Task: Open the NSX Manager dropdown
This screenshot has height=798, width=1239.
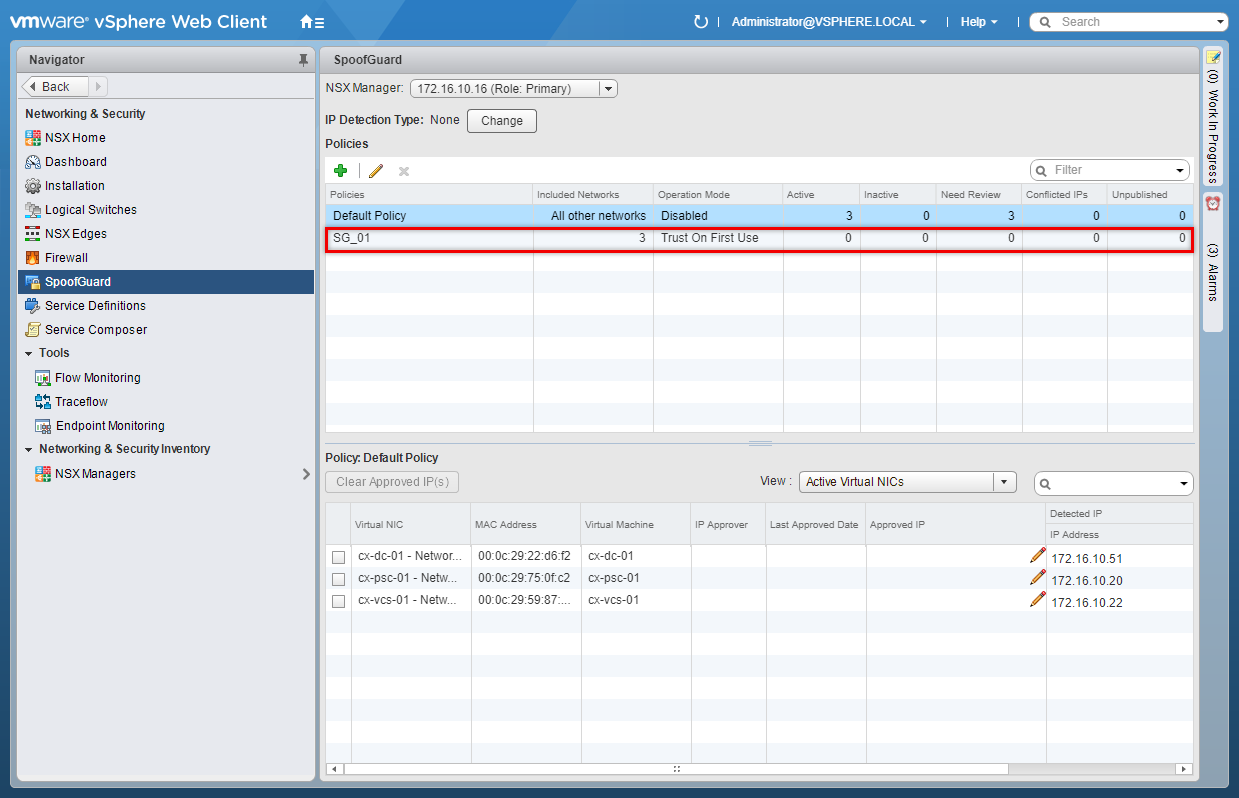Action: tap(607, 89)
